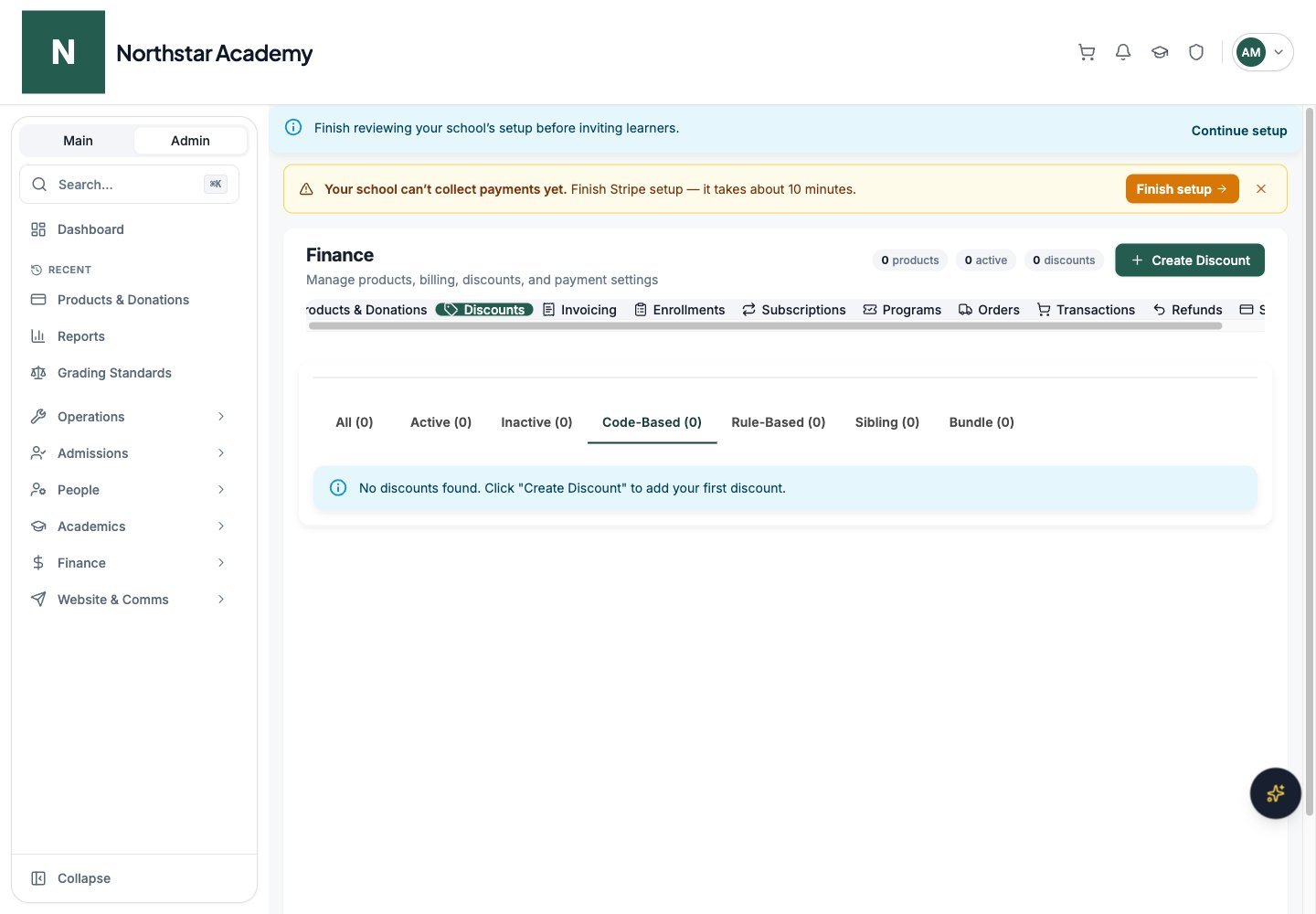1316x914 pixels.
Task: Expand the Finance sidebar section
Action: click(129, 563)
